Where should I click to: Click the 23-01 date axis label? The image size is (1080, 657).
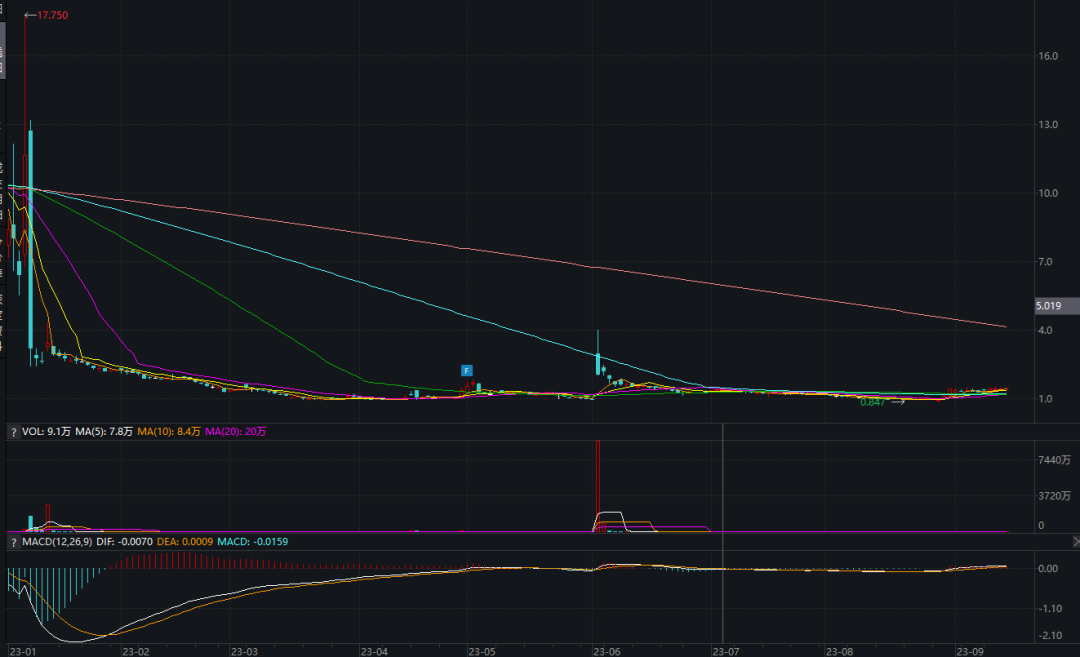pos(23,651)
